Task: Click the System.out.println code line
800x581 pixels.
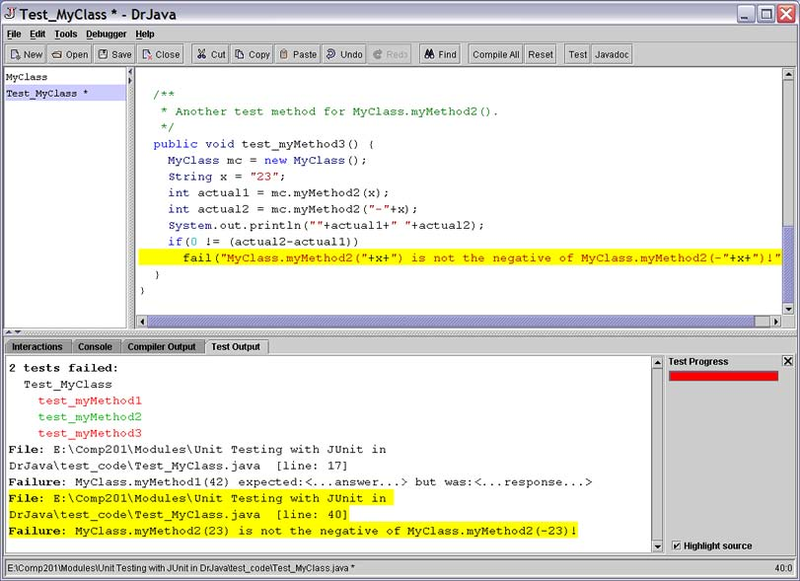Action: coord(326,225)
